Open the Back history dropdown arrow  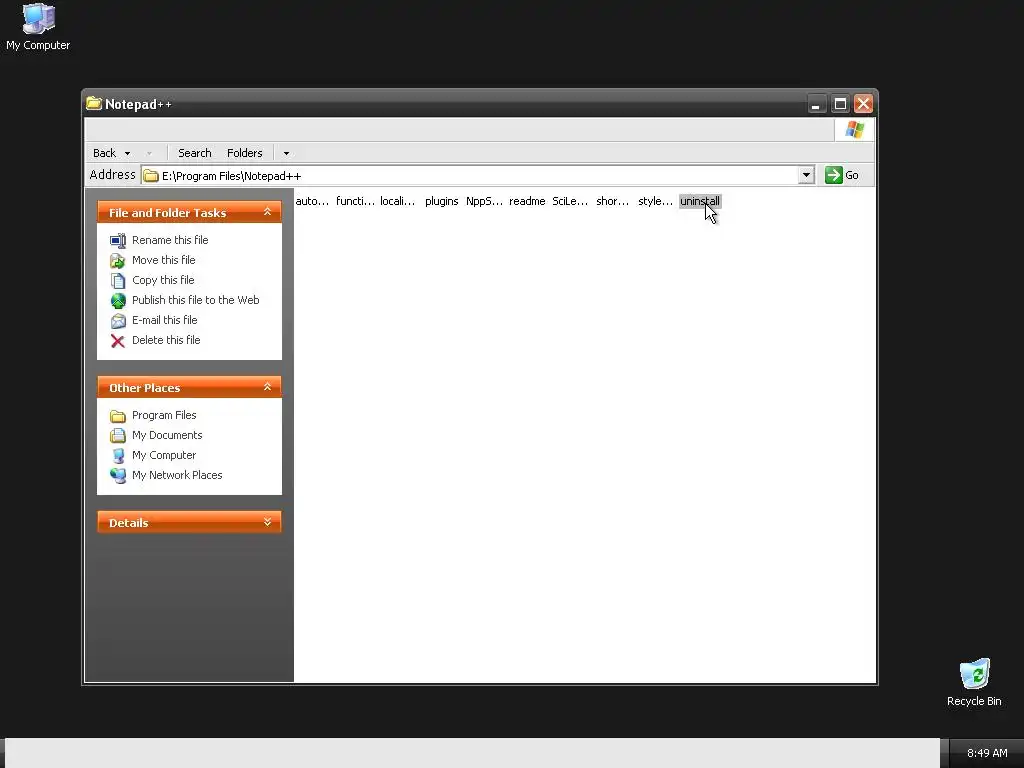[x=127, y=153]
